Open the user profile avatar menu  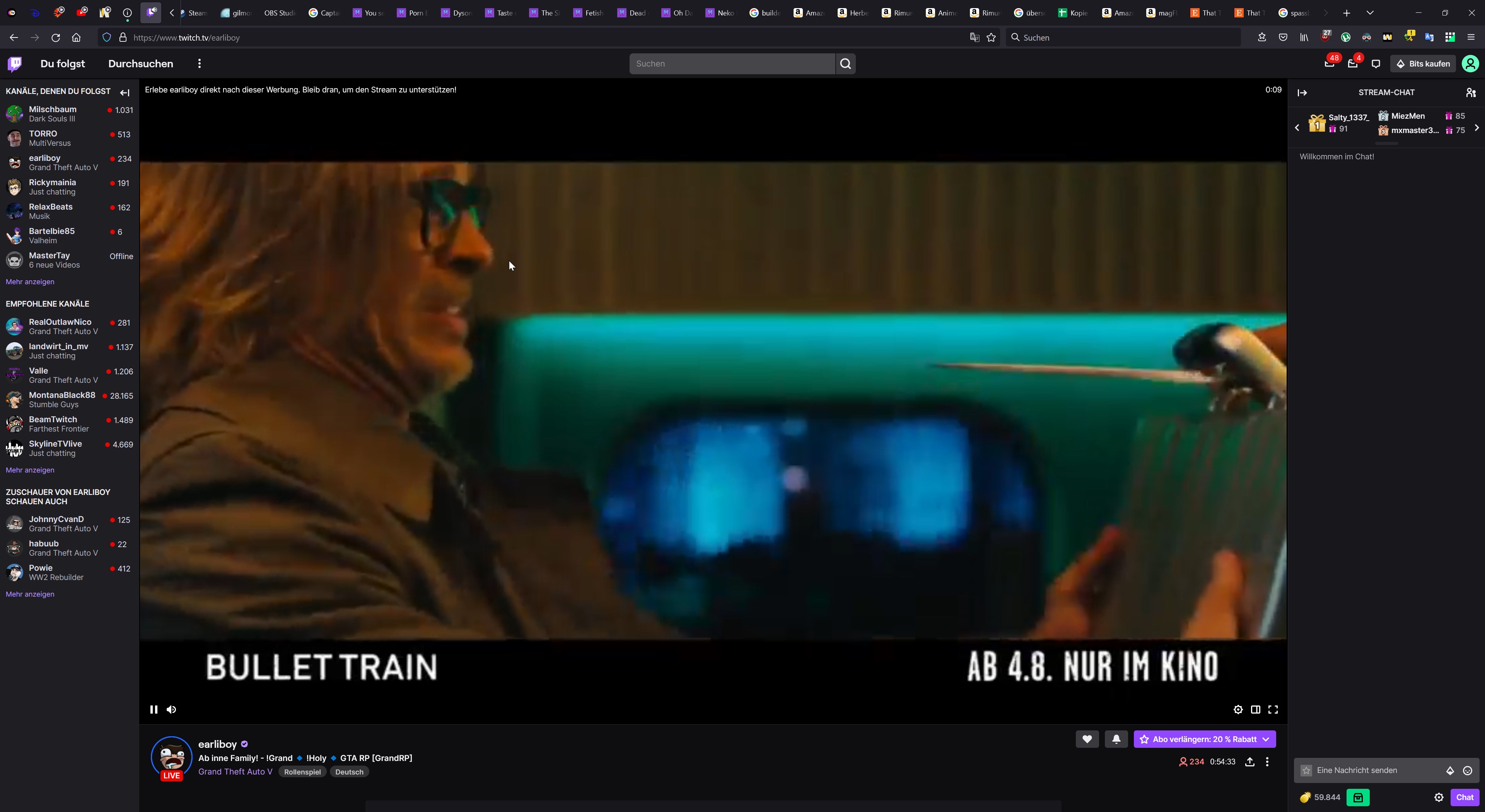point(1470,63)
